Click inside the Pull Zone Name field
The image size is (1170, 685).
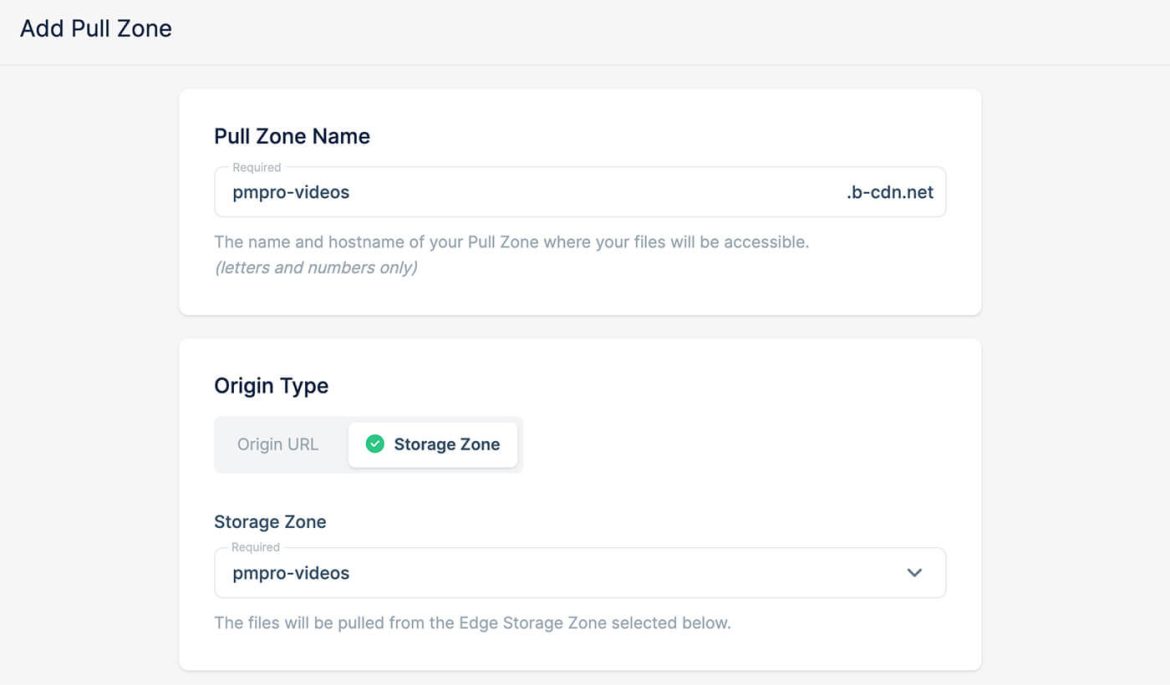tap(500, 192)
